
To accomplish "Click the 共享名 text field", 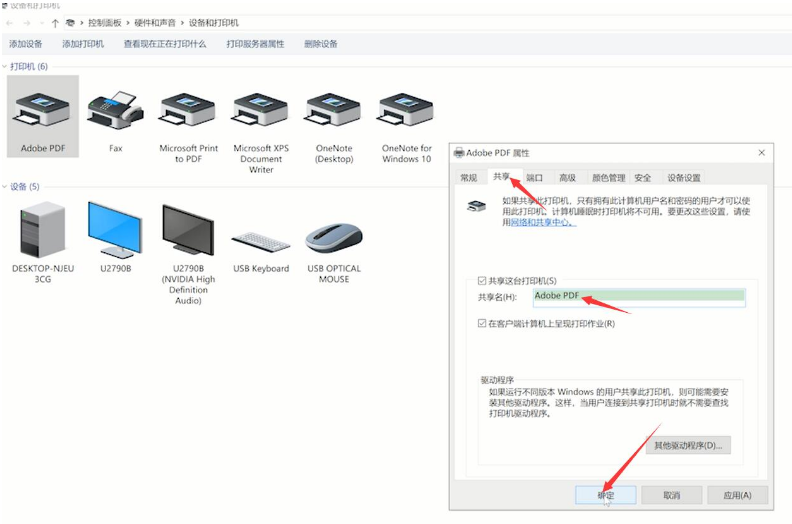I will pyautogui.click(x=638, y=296).
